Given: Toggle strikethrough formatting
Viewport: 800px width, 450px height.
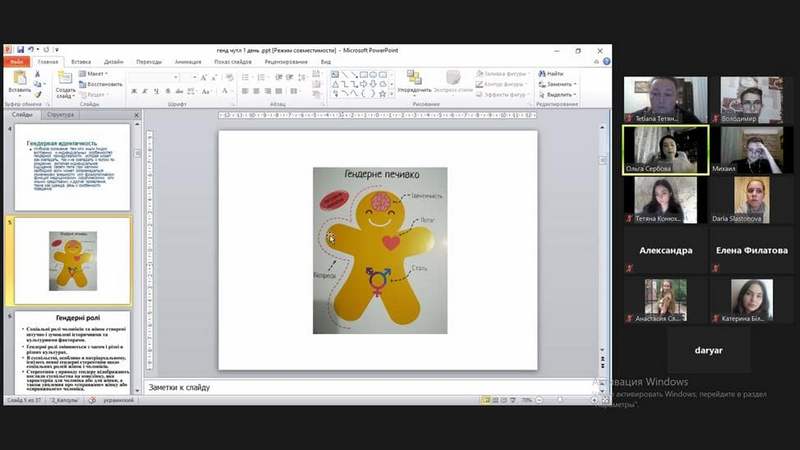Looking at the screenshot, I should pyautogui.click(x=179, y=91).
